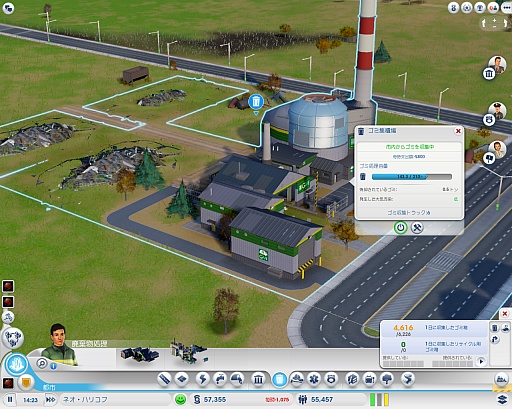Toggle fast-forward simulation speed
Image resolution: width=512 pixels, height=409 pixels.
tap(51, 399)
